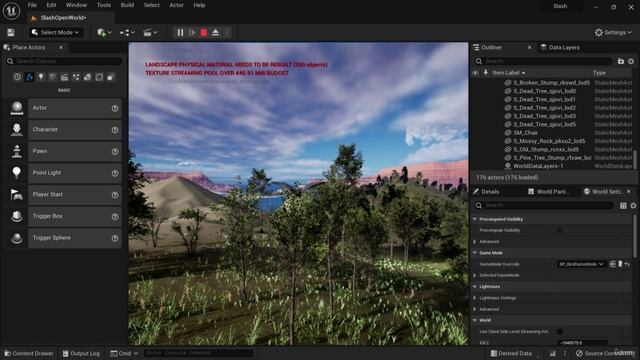
Task: Switch to the Data Layers tab
Action: click(x=560, y=47)
